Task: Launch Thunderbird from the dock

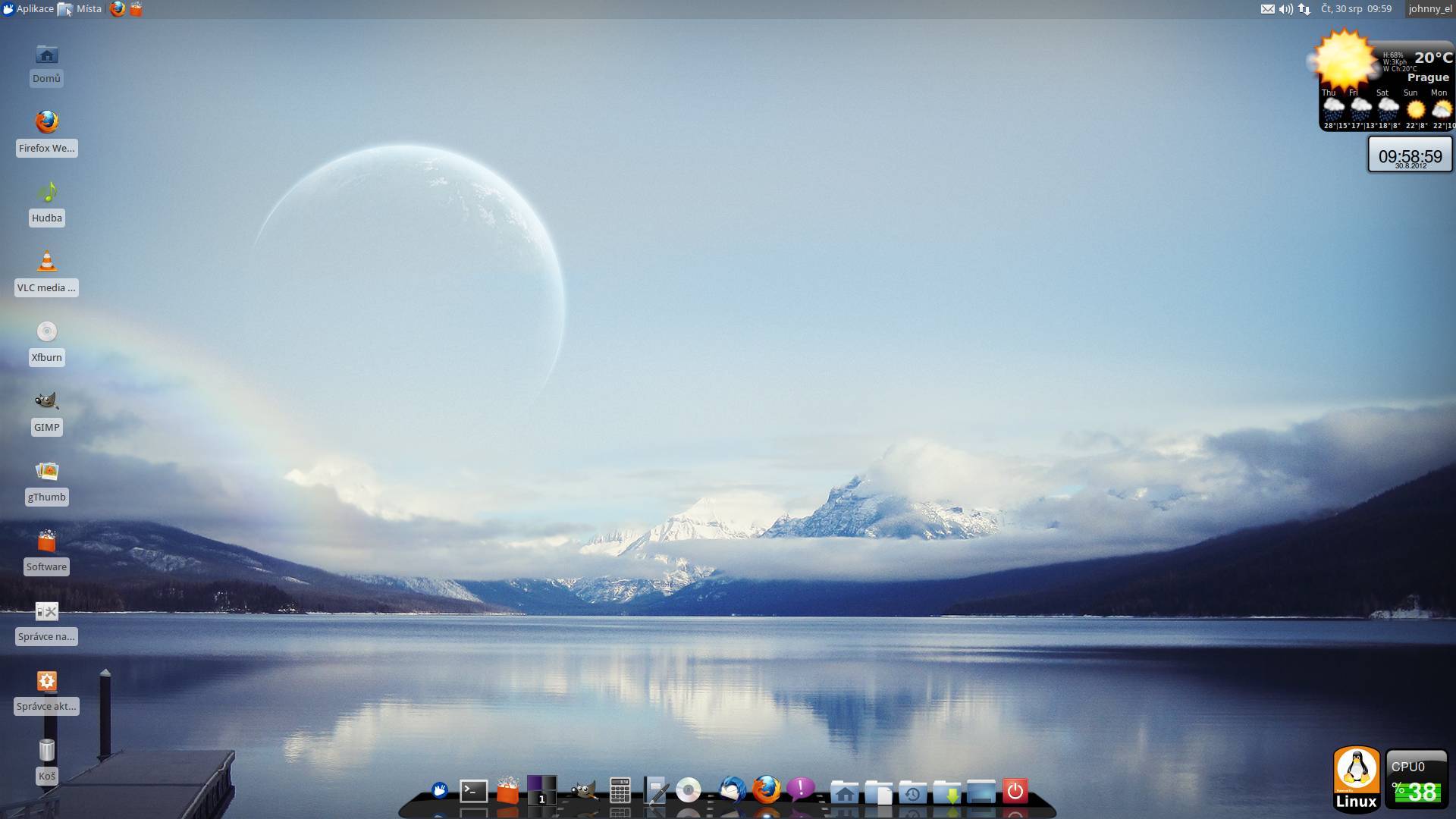Action: point(732,790)
